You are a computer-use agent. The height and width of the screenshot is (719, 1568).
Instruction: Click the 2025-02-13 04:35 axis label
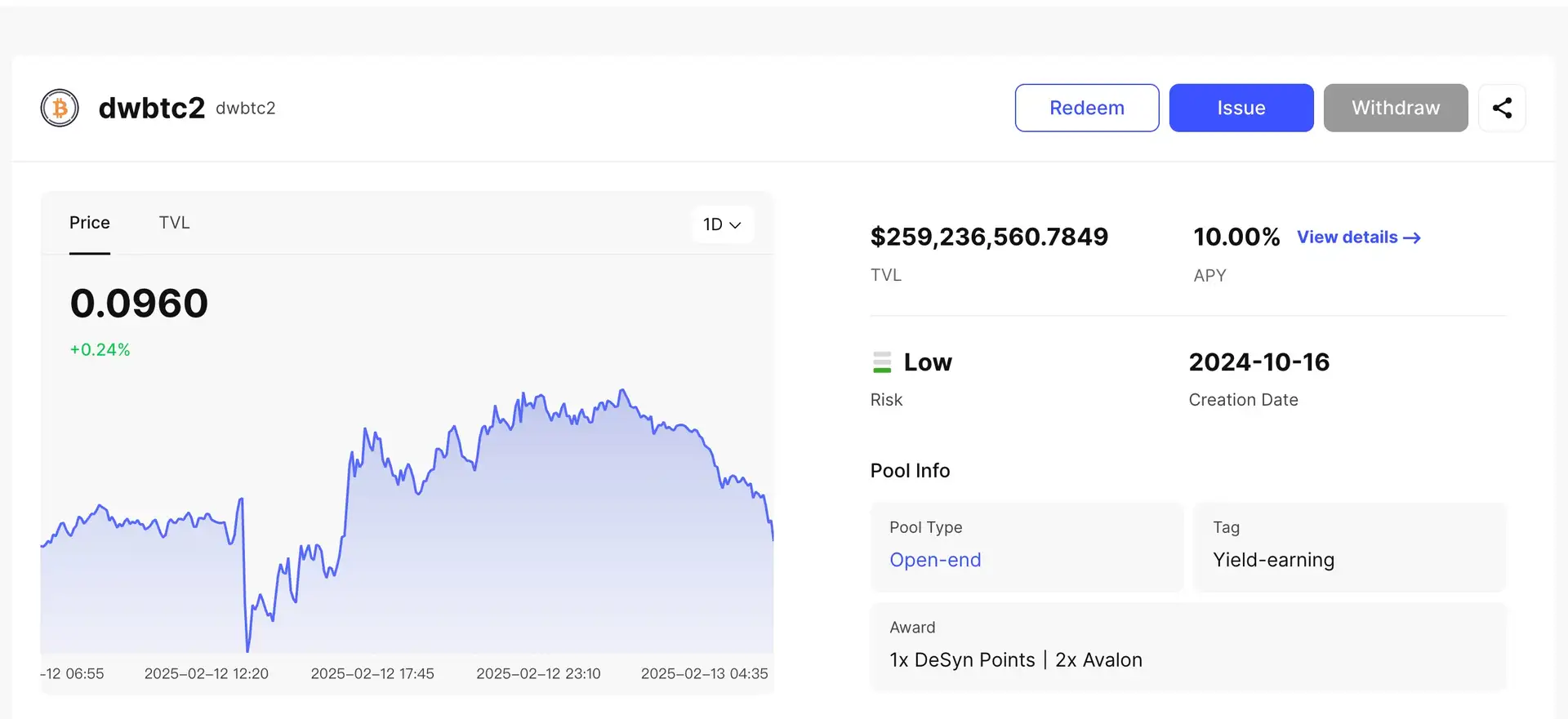coord(704,673)
